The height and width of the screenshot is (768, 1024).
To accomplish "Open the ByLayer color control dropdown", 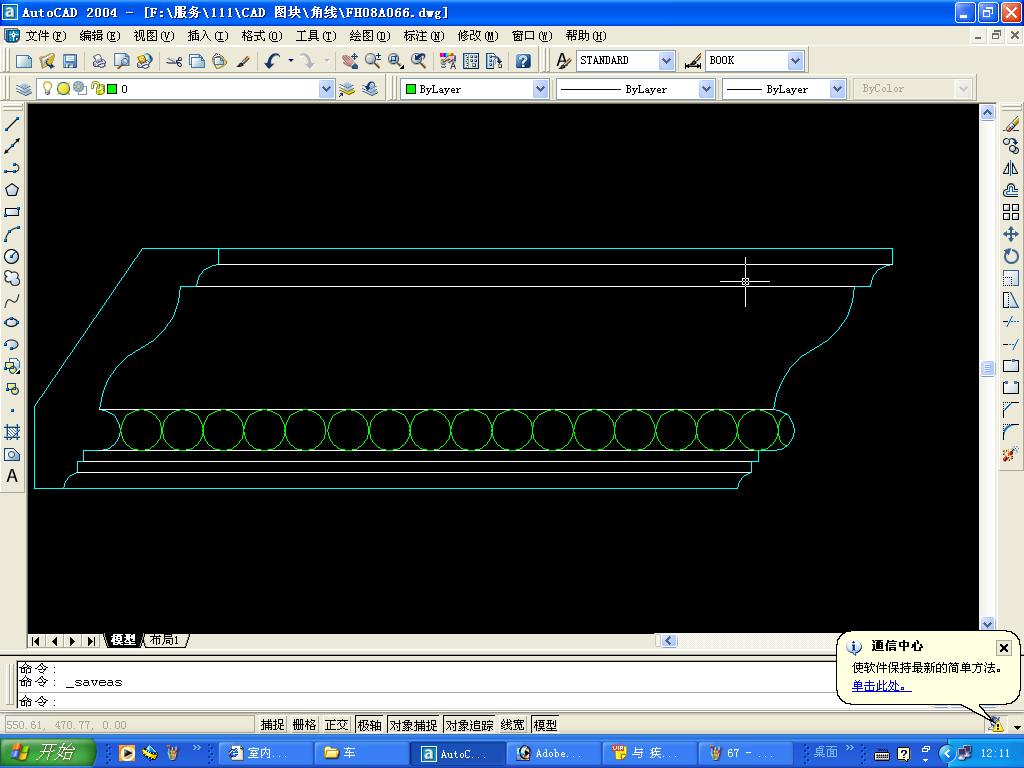I will click(x=540, y=89).
